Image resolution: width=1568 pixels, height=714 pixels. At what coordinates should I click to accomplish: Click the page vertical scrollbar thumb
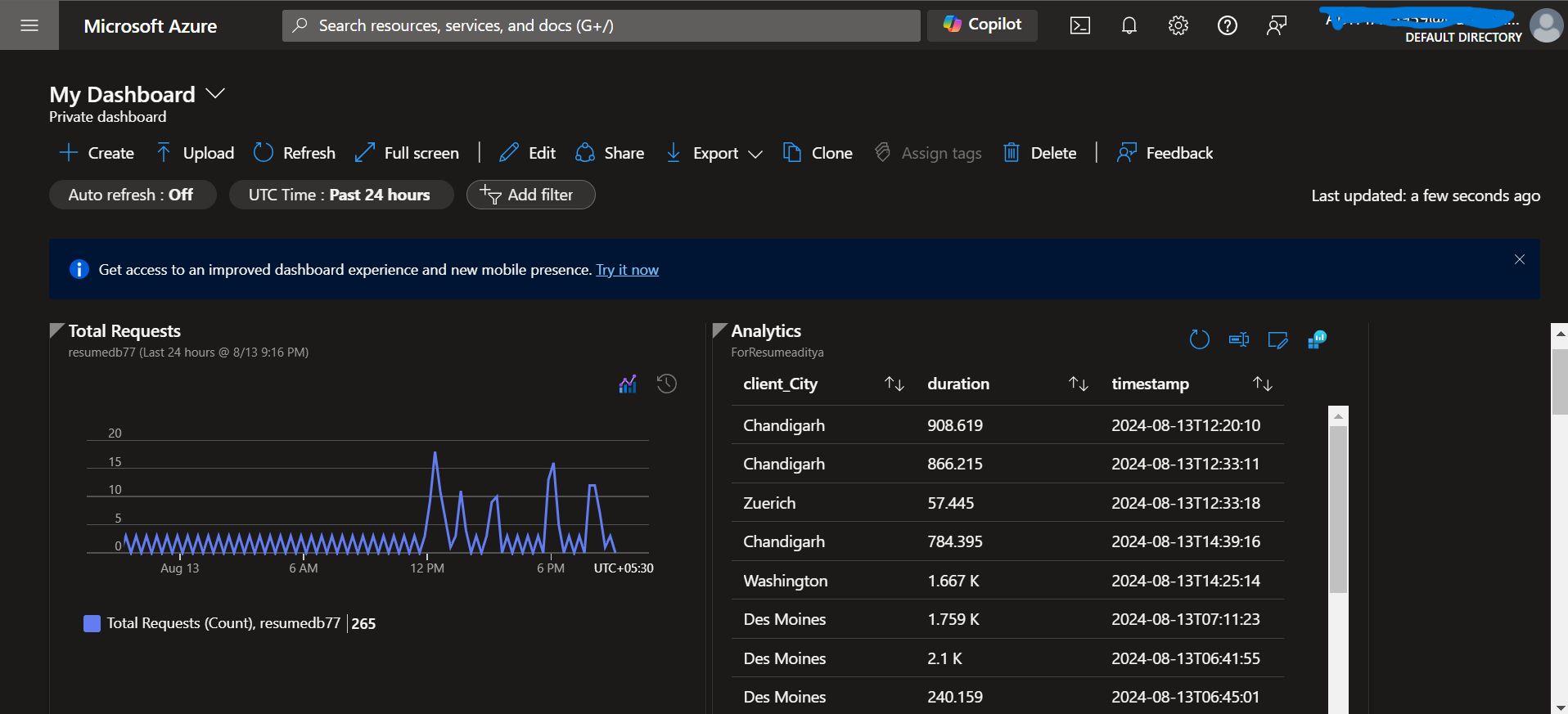(1560, 381)
